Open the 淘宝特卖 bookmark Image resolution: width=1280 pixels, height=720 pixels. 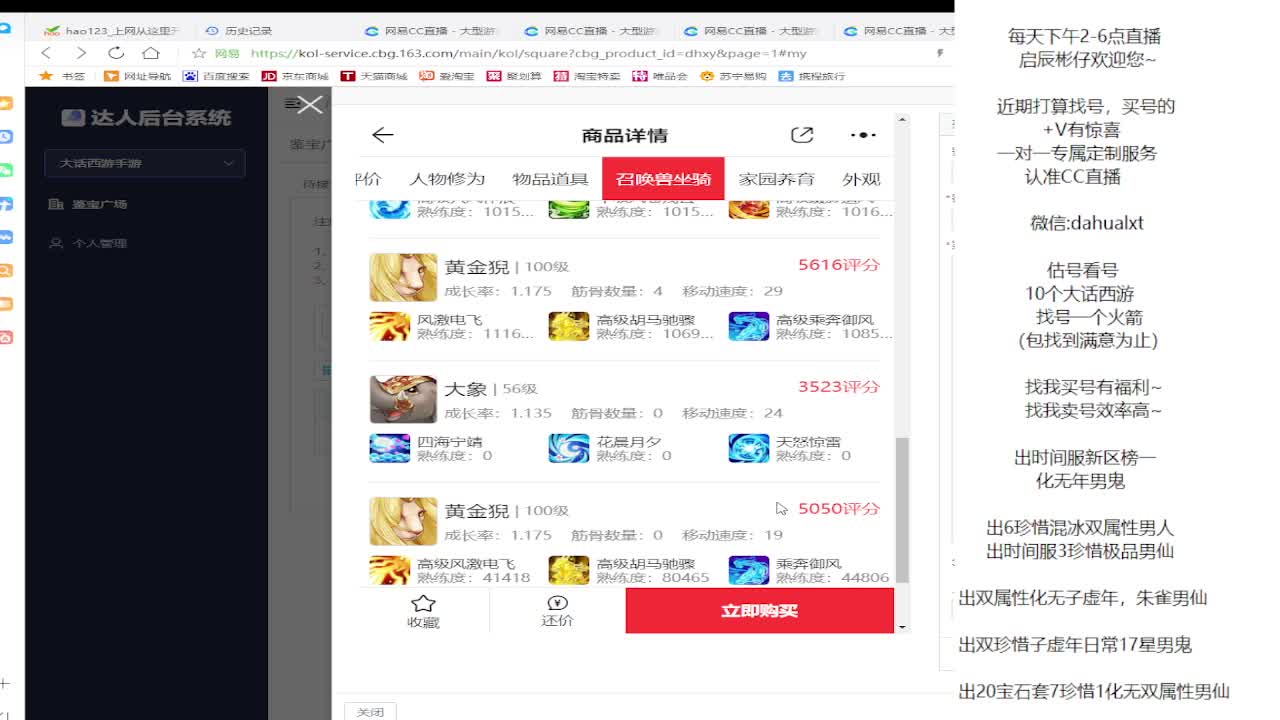tap(587, 76)
